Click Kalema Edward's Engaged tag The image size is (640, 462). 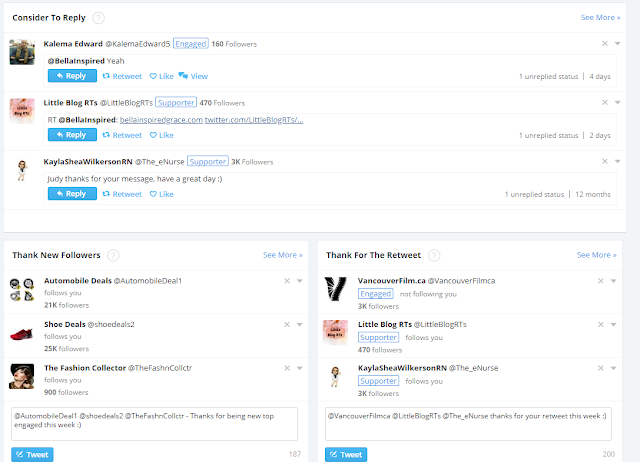point(191,44)
